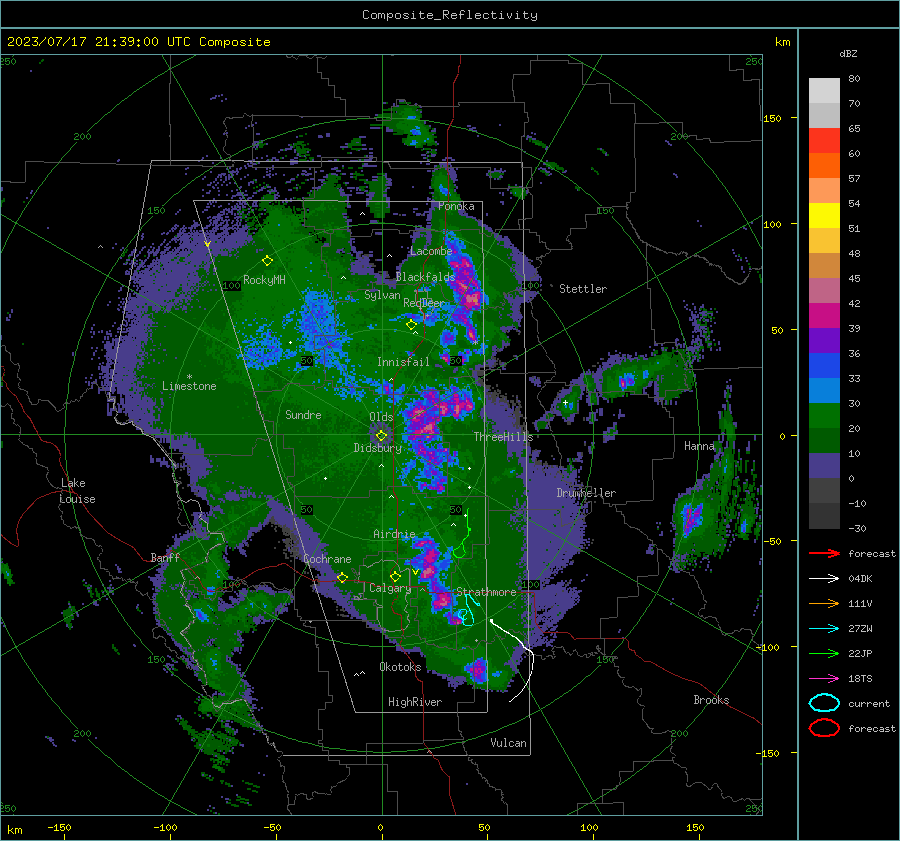Screen dimensions: 900x841
Task: Select the Sylvan label
Action: point(382,295)
